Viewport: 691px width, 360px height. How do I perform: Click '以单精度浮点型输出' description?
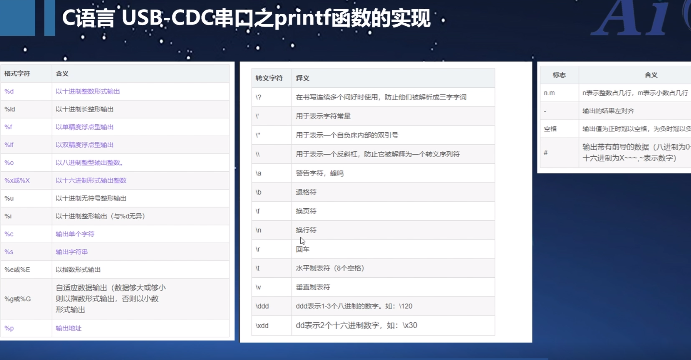click(85, 127)
